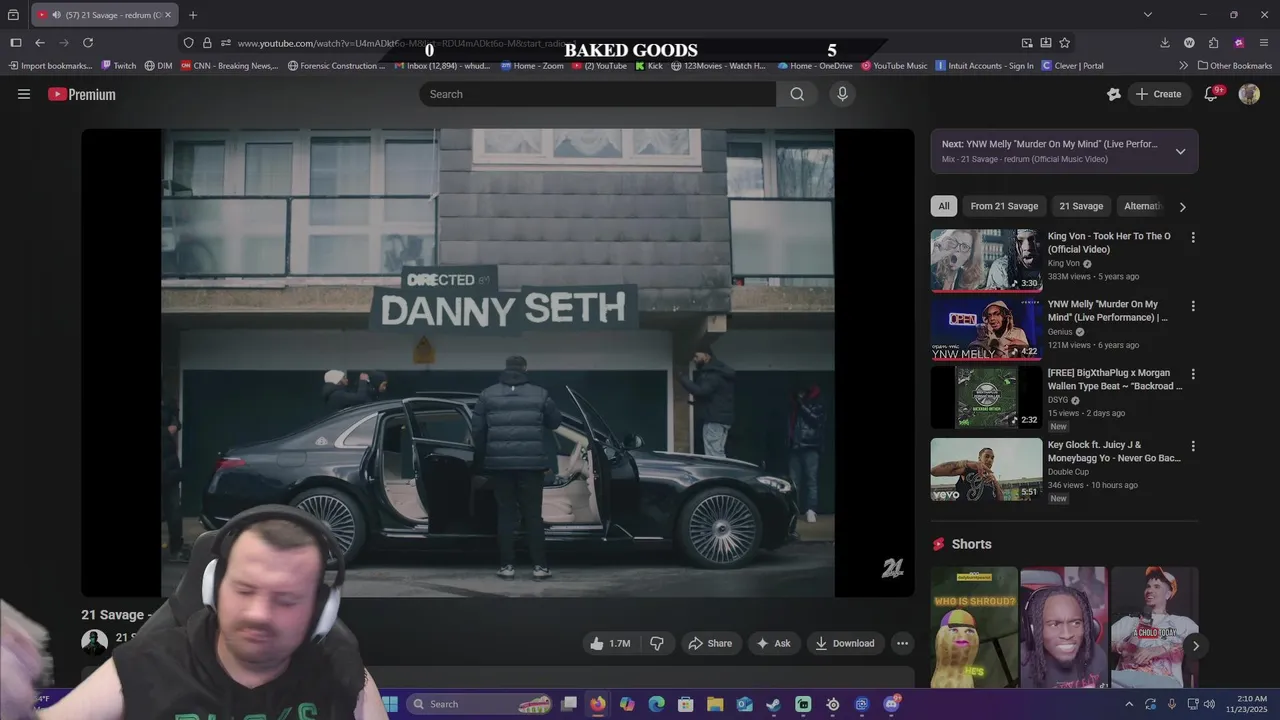The height and width of the screenshot is (720, 1280).
Task: Go back with browser back arrow
Action: (x=40, y=43)
